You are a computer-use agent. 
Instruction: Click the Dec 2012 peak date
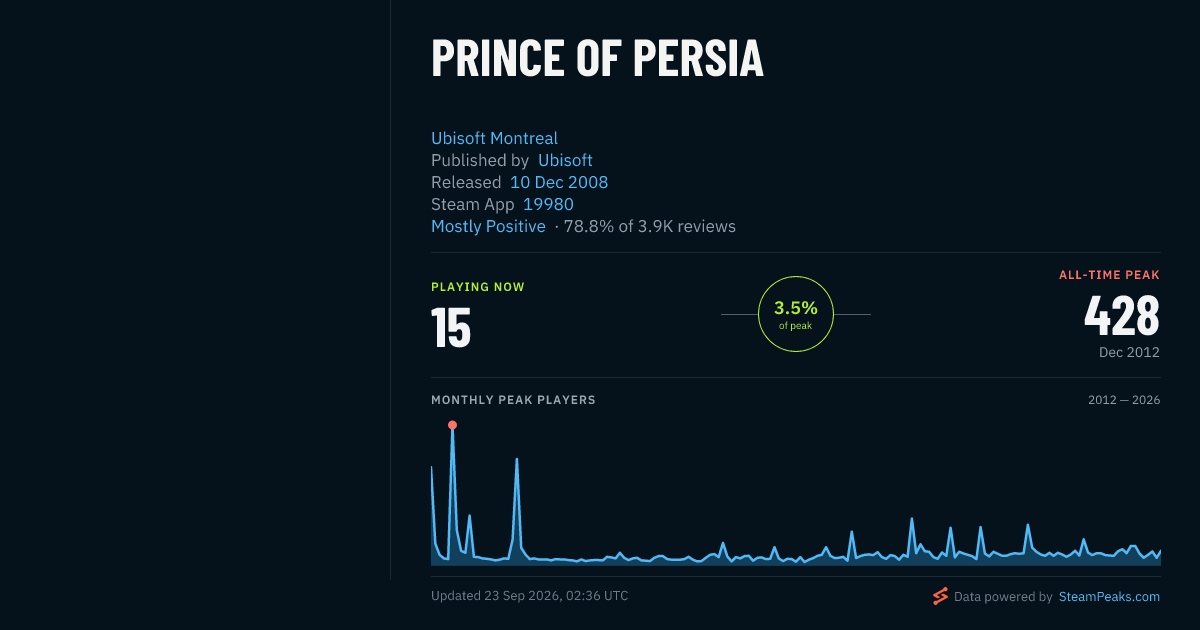(1129, 352)
